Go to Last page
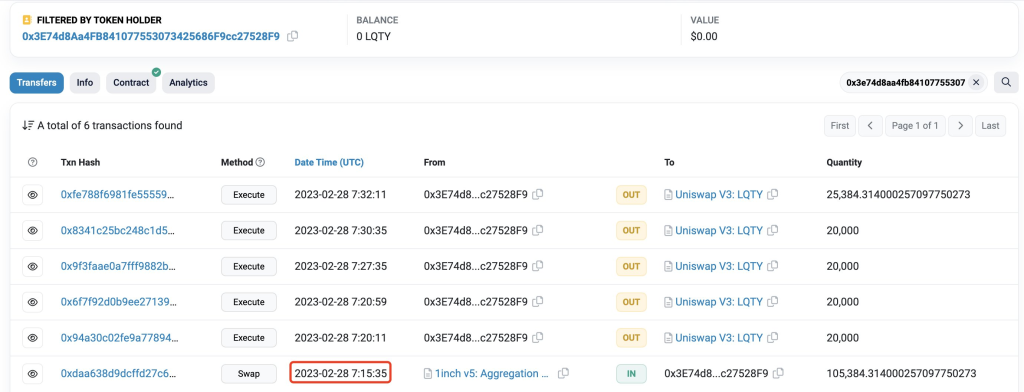Image resolution: width=1024 pixels, height=392 pixels. coord(990,125)
